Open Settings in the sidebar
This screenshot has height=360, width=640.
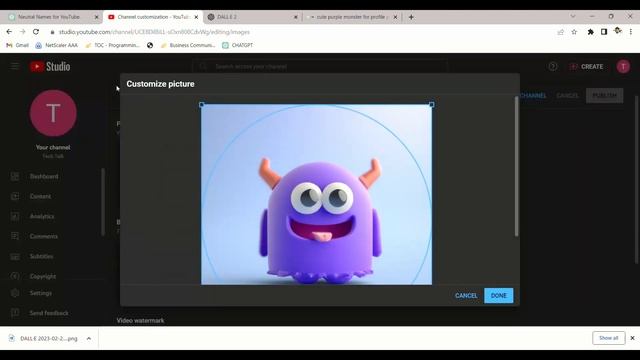click(41, 293)
